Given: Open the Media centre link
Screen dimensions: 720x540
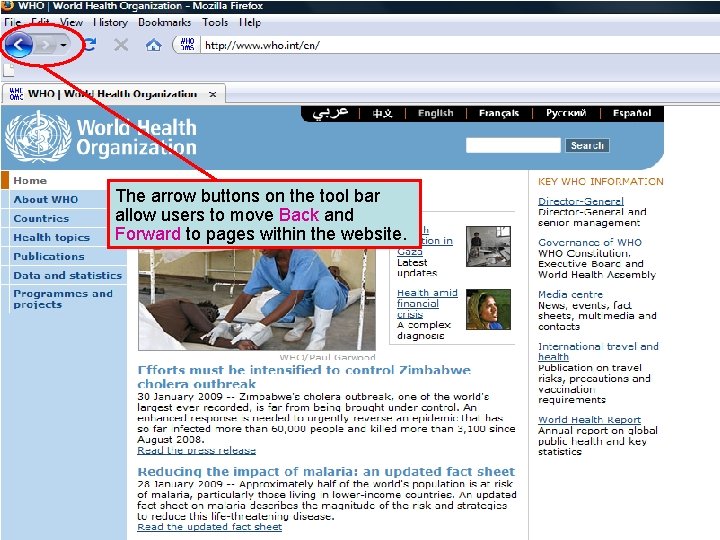Looking at the screenshot, I should coord(570,294).
